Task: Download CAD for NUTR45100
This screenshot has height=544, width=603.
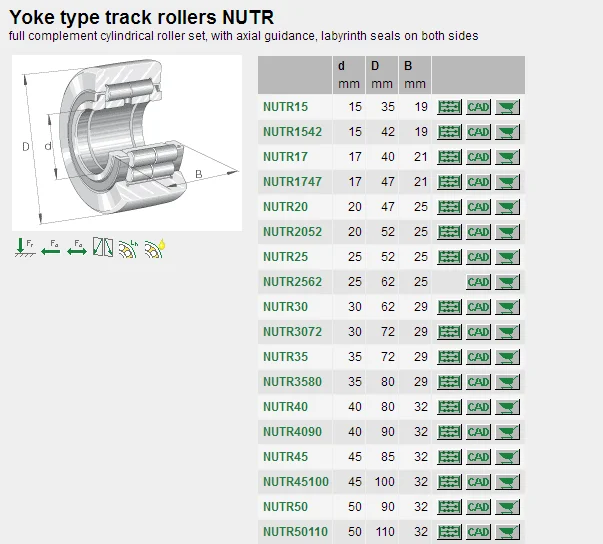Action: [x=478, y=482]
